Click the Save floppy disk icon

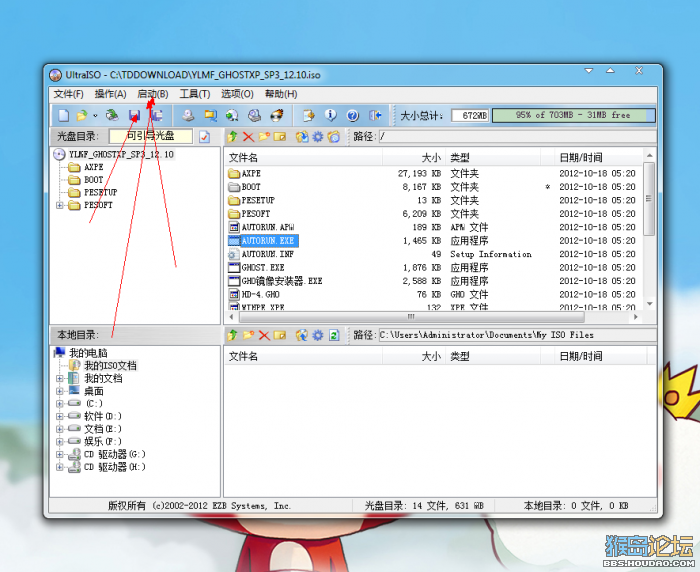(x=134, y=116)
